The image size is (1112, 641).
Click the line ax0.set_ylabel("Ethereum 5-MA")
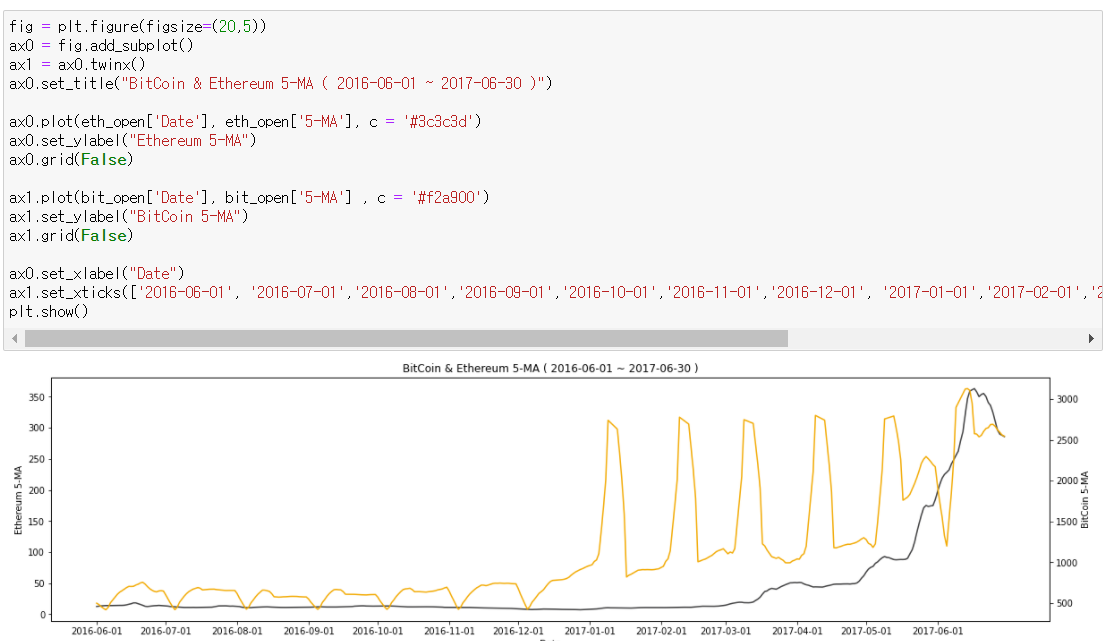point(133,140)
